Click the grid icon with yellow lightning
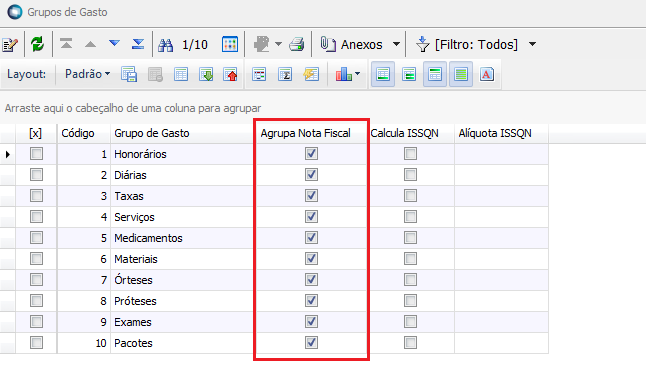This screenshot has width=646, height=382. tap(311, 75)
